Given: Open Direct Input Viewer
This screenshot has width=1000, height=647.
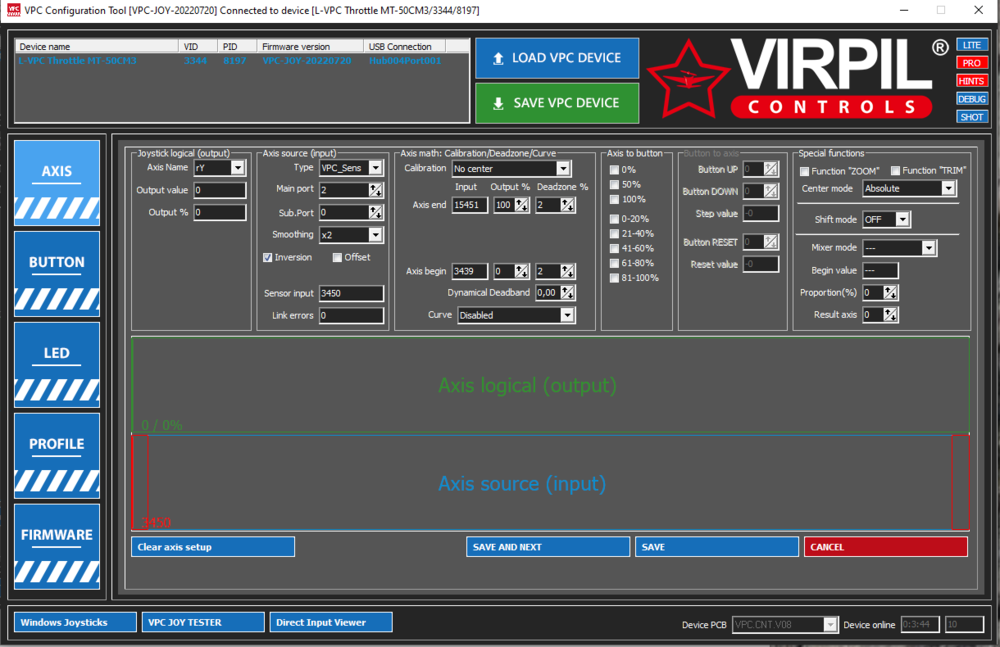Looking at the screenshot, I should pyautogui.click(x=331, y=622).
